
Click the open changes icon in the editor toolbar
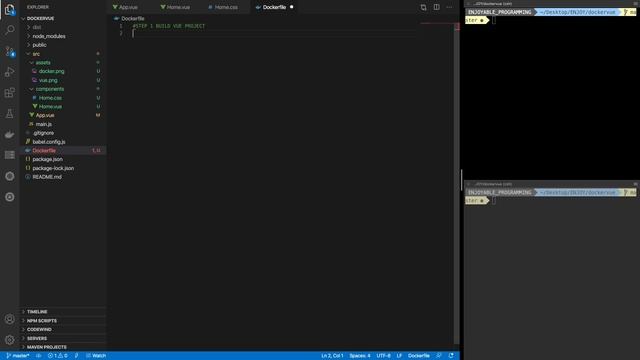point(423,7)
